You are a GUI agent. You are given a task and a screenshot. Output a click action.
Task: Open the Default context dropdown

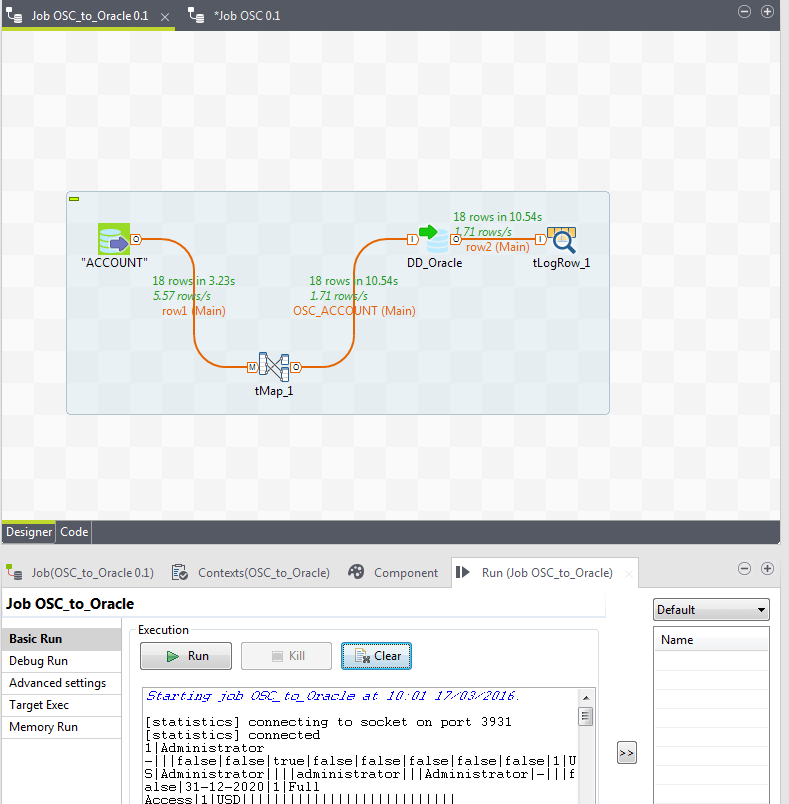pos(710,610)
